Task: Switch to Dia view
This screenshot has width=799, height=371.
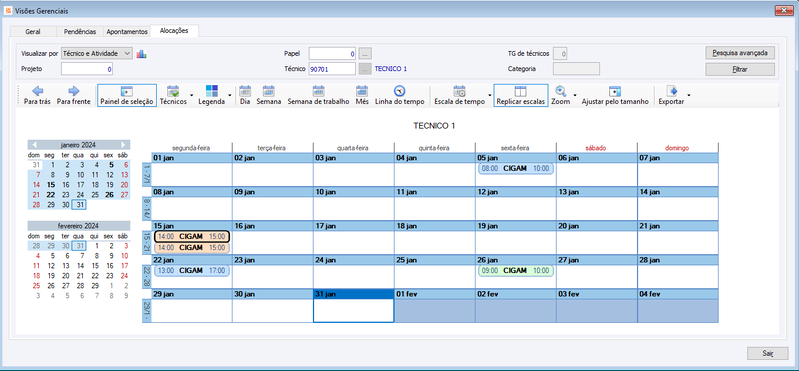Action: [245, 95]
